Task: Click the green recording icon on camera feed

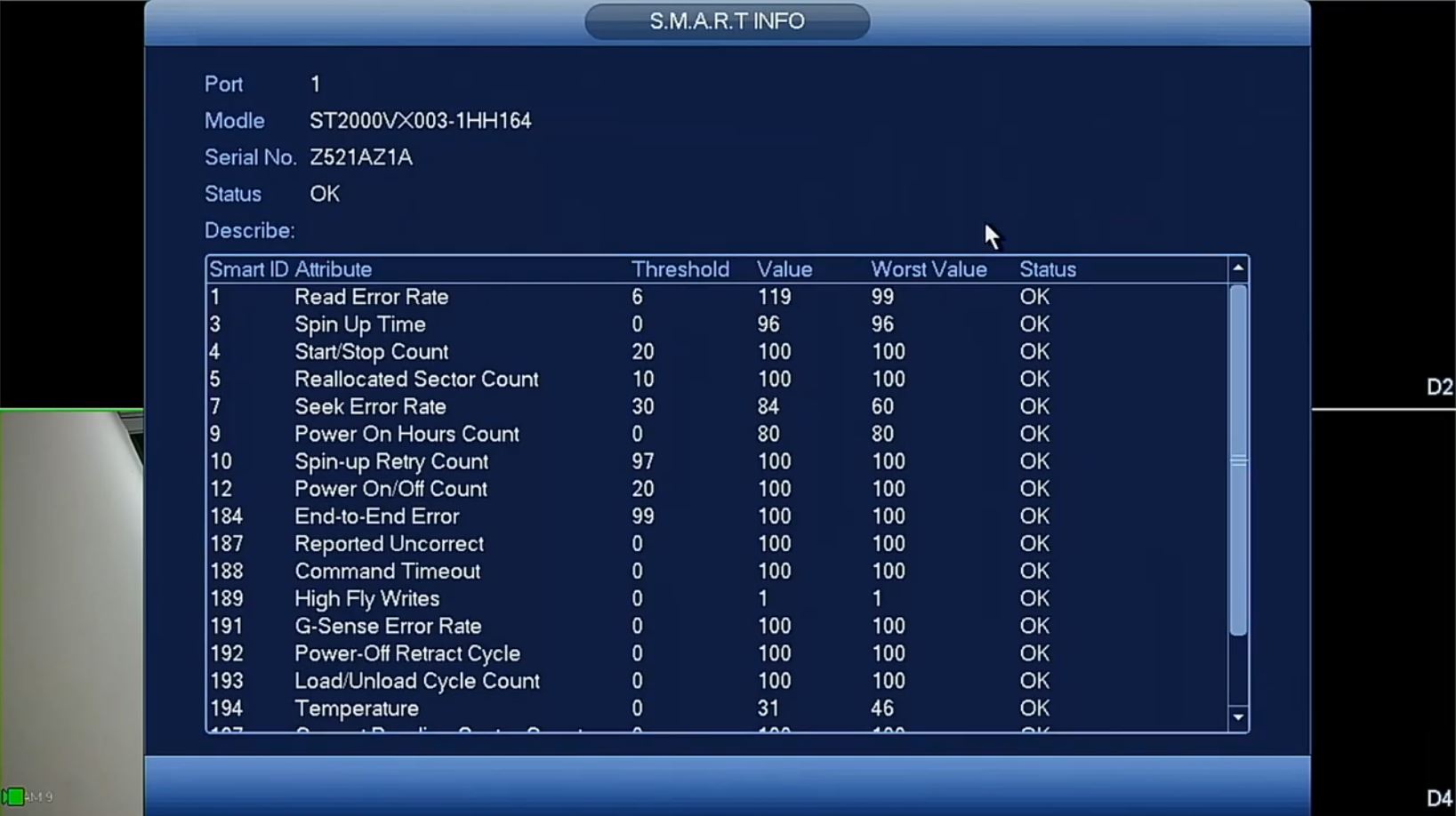Action: (x=12, y=796)
